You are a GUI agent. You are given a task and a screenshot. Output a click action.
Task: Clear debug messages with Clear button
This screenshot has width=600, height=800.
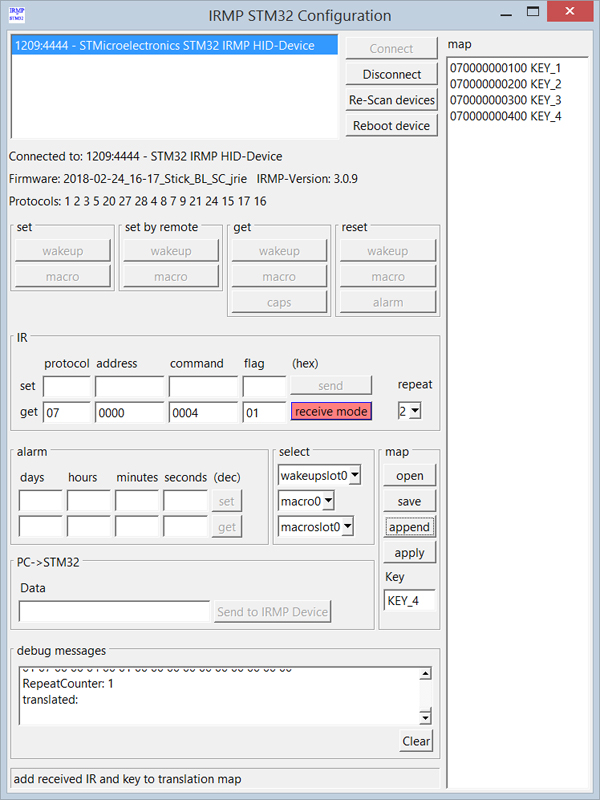pyautogui.click(x=416, y=741)
